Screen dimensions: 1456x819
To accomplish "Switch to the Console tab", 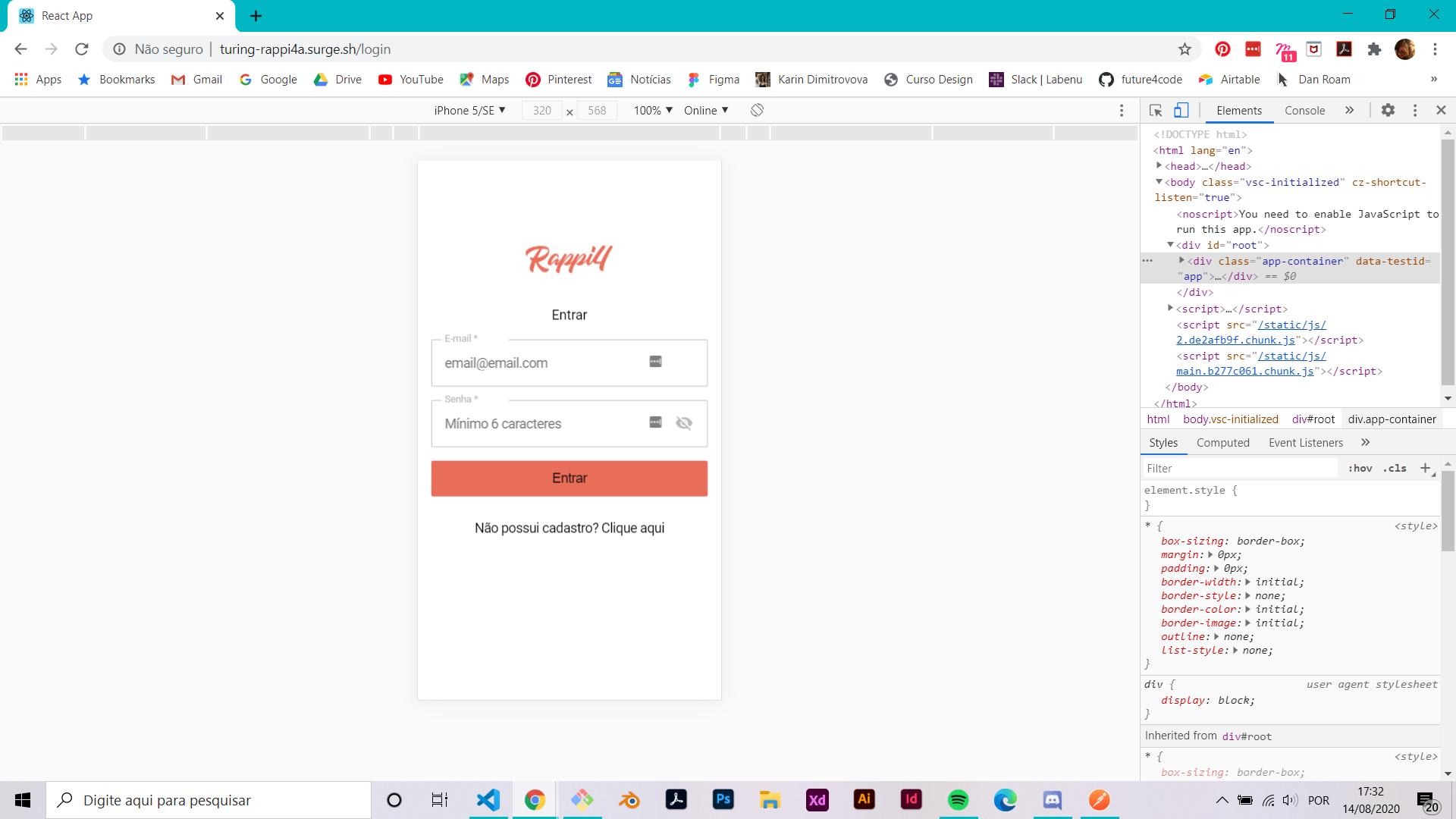I will pos(1304,111).
